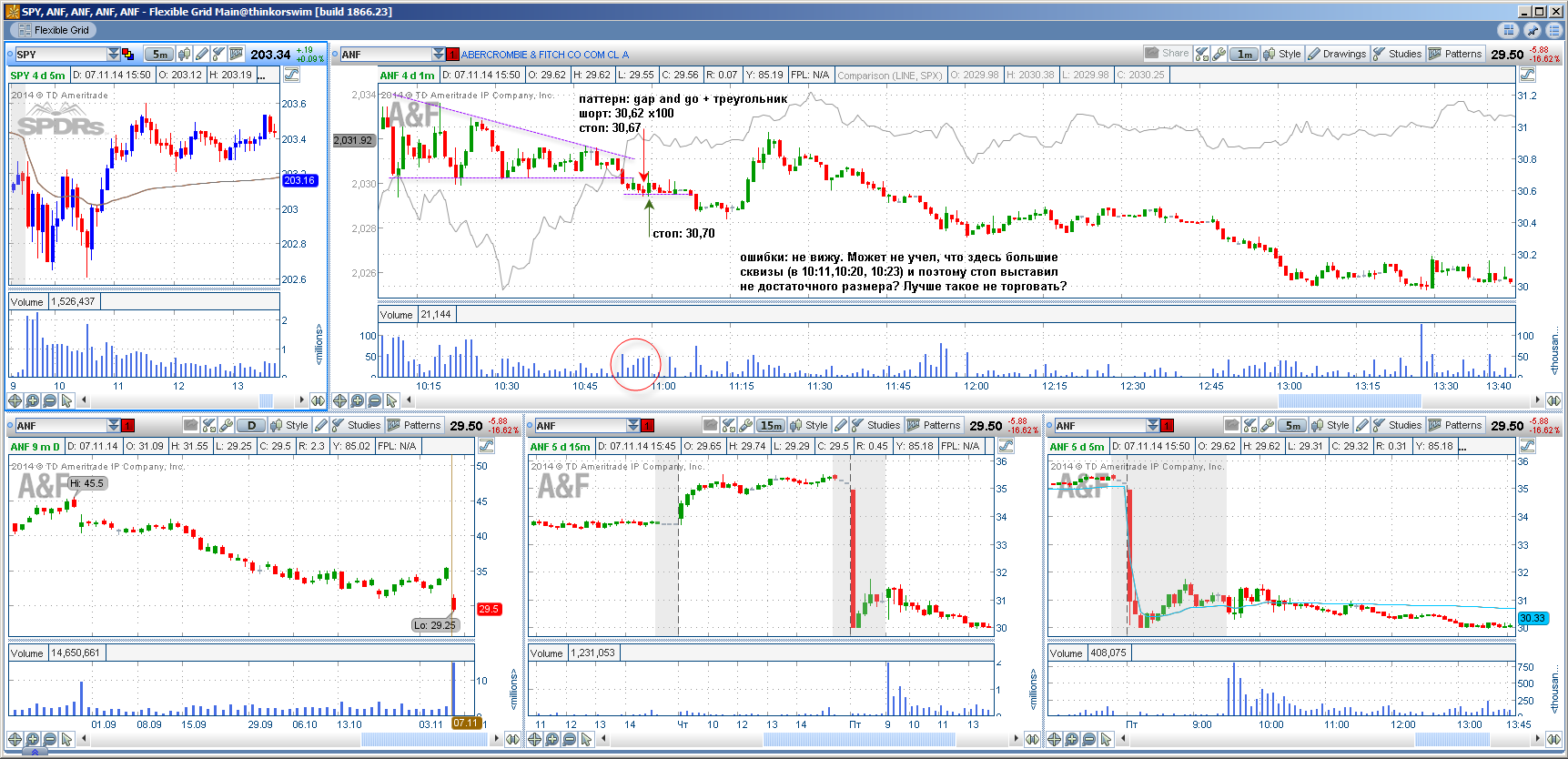Click SPY chart scrollbar left arrow

coord(85,400)
